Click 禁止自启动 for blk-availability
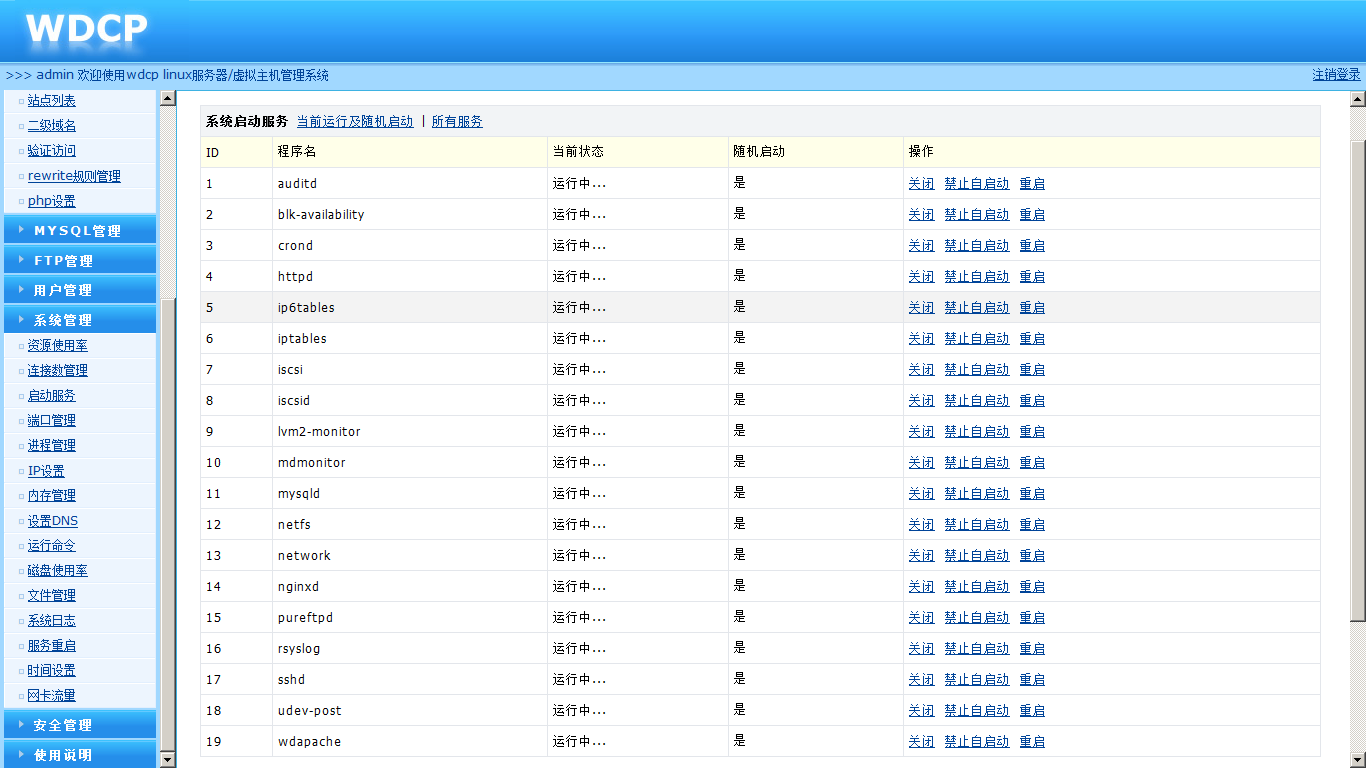Screen dimensions: 1366x768 coord(977,215)
